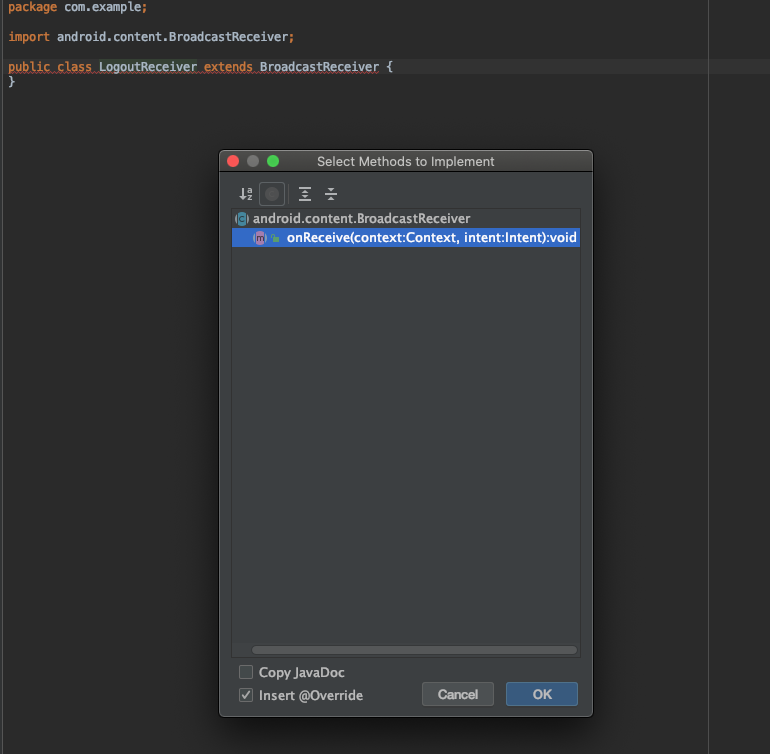The width and height of the screenshot is (770, 754).
Task: Toggle alphabetical sort in methods dialog
Action: click(246, 194)
